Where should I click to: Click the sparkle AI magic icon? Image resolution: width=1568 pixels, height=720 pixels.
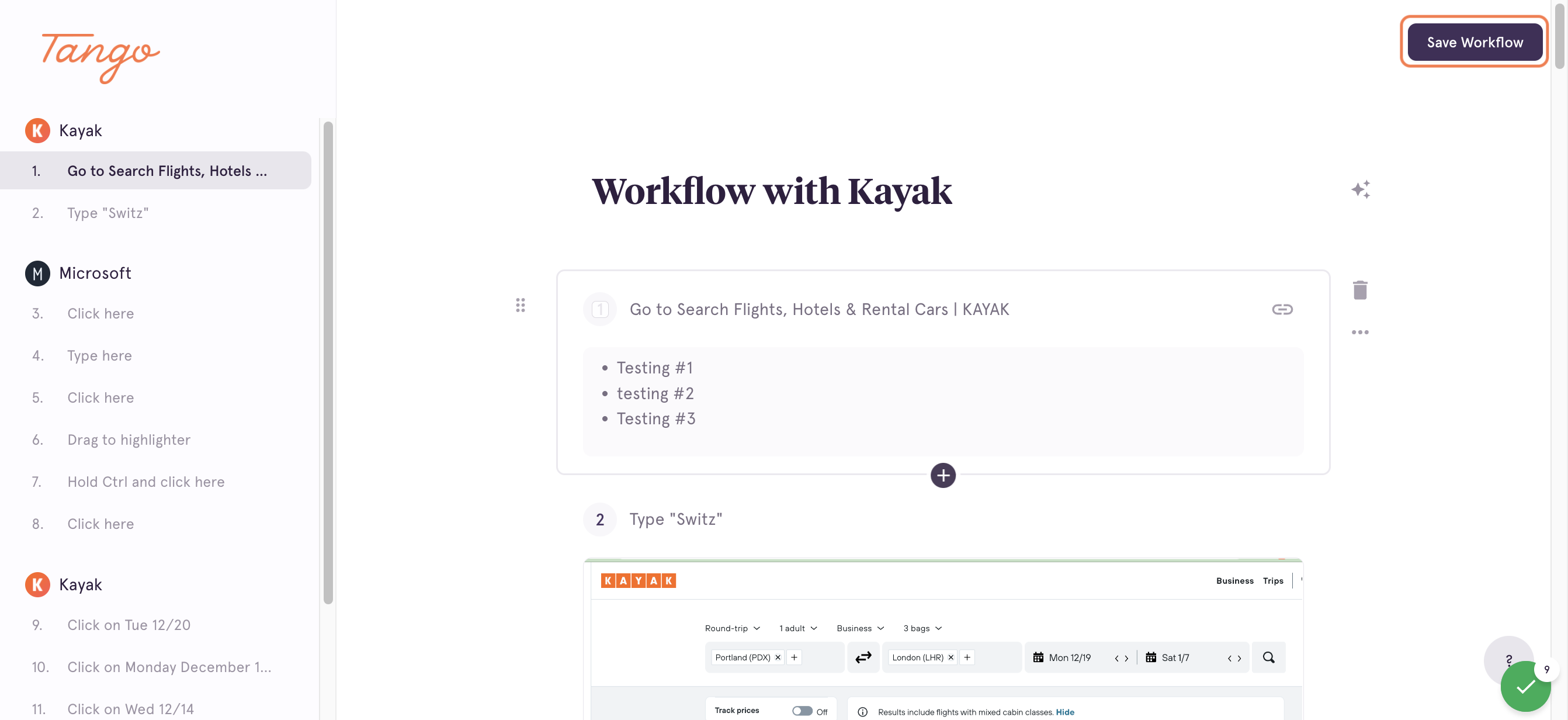[x=1361, y=189]
